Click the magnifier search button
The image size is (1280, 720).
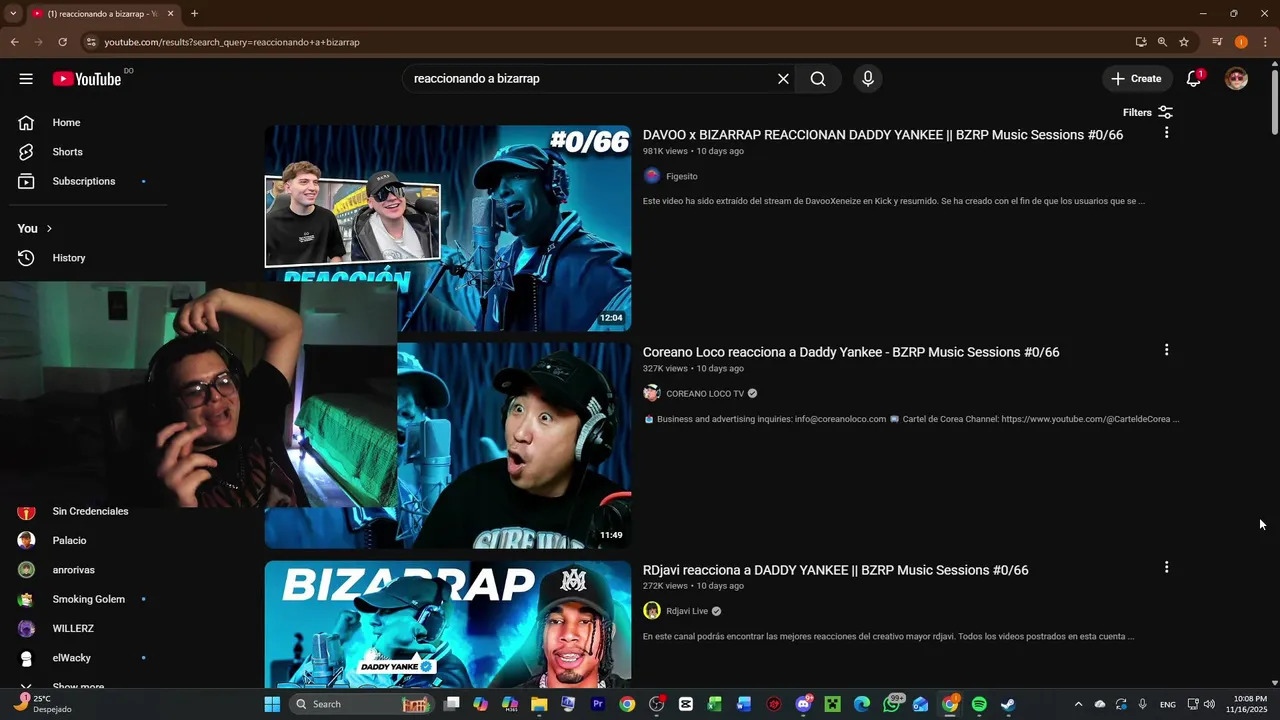818,79
